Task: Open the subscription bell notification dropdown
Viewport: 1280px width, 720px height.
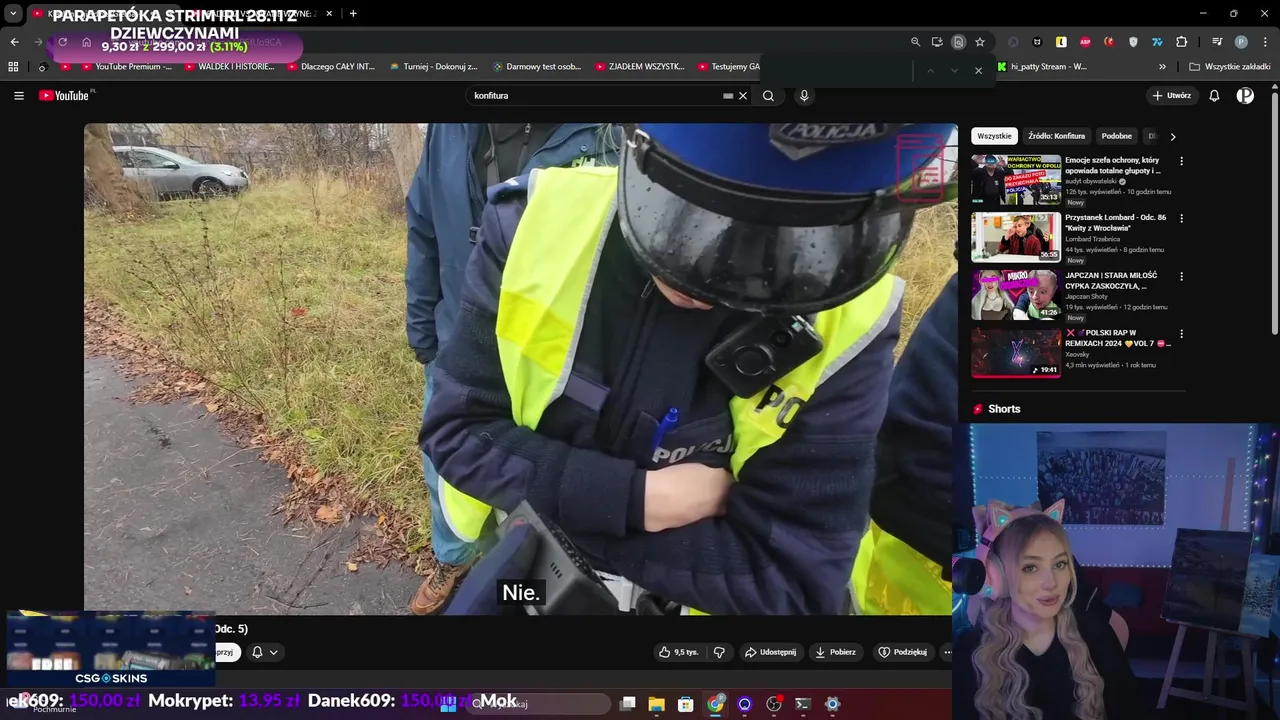Action: [x=265, y=652]
